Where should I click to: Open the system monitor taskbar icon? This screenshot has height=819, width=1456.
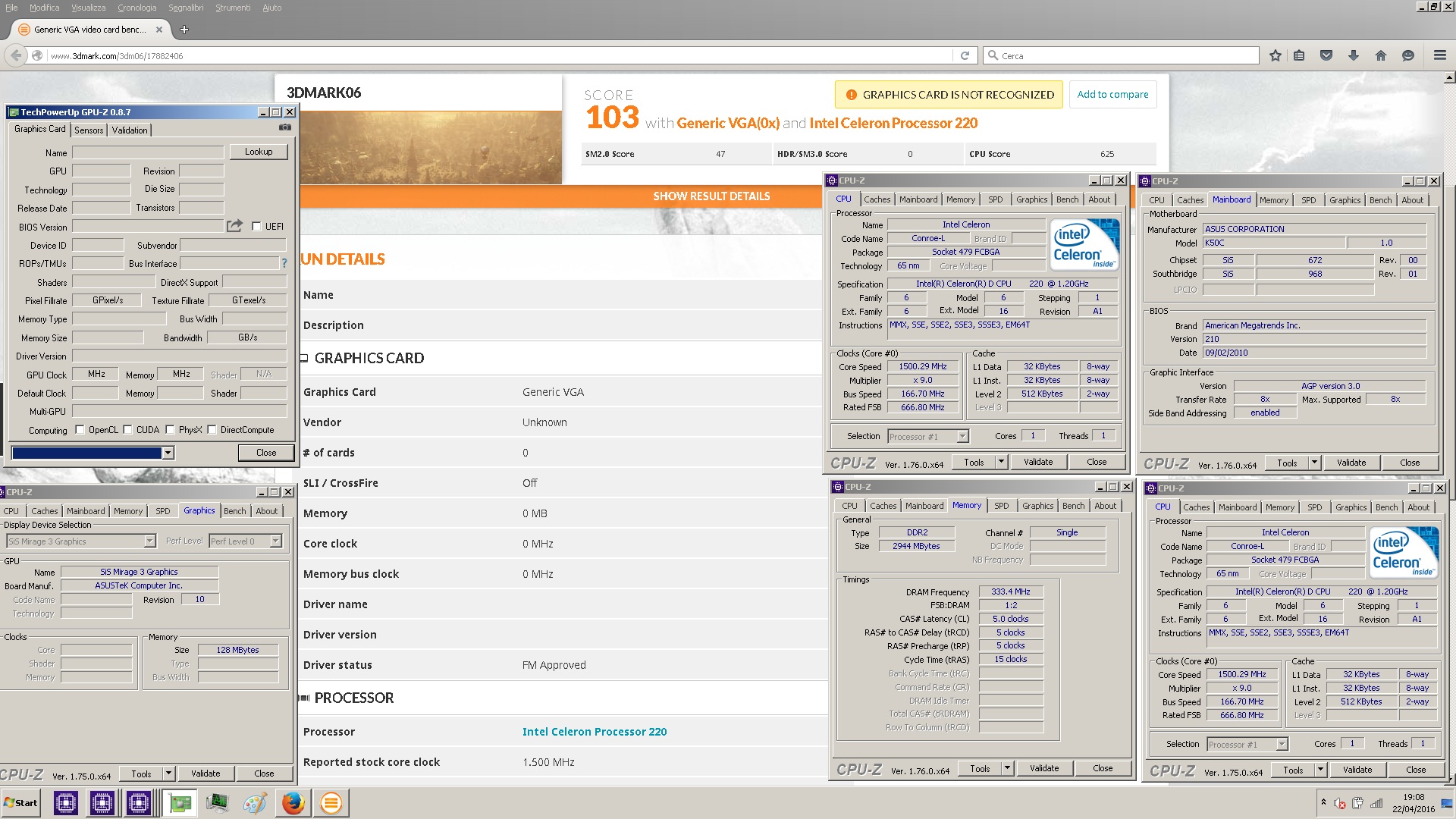tap(217, 802)
